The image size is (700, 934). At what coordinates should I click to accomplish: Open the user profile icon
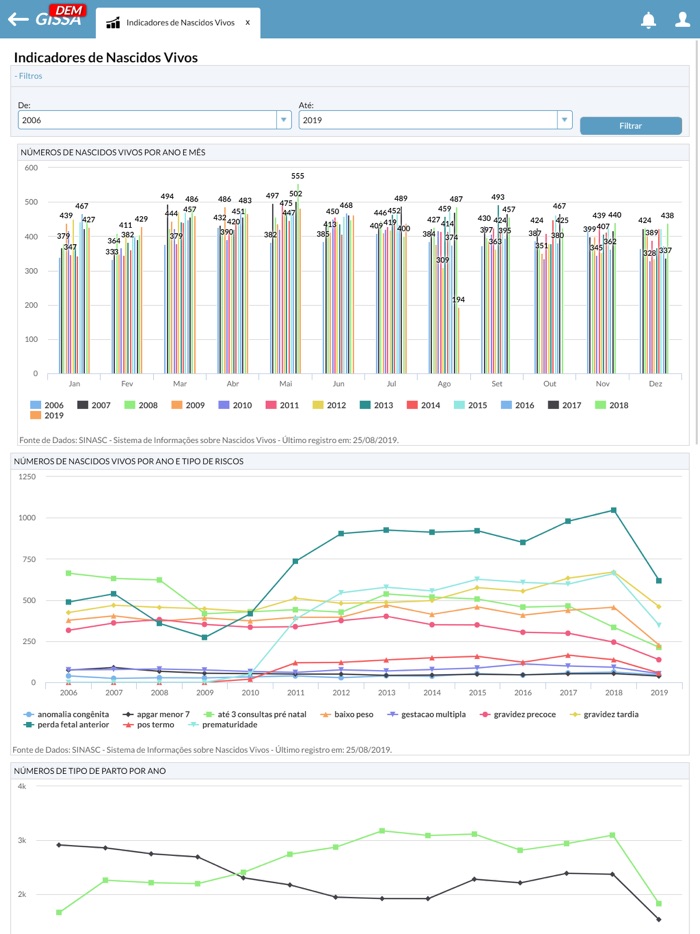click(x=682, y=20)
